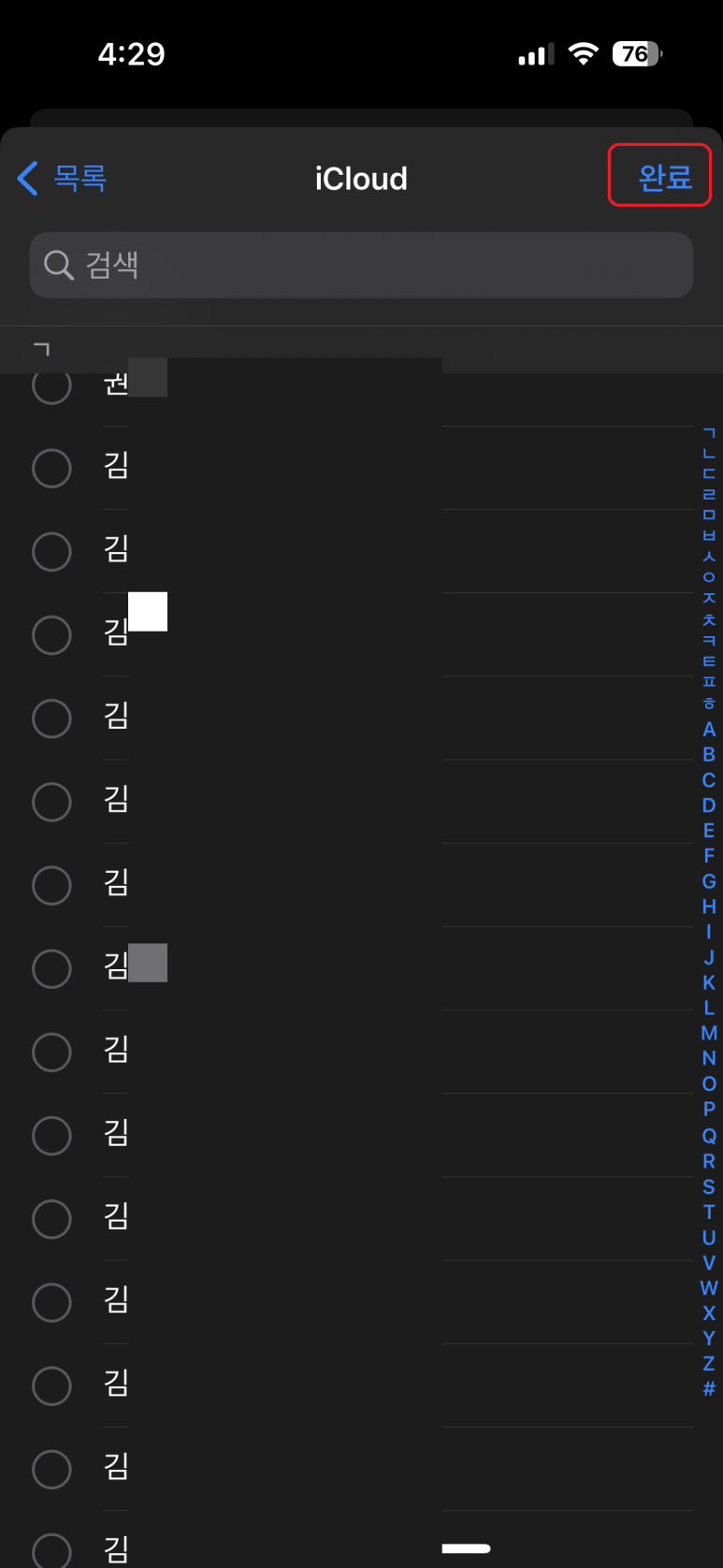723x1568 pixels.
Task: Select the circle beside 김 with white square
Action: (51, 635)
